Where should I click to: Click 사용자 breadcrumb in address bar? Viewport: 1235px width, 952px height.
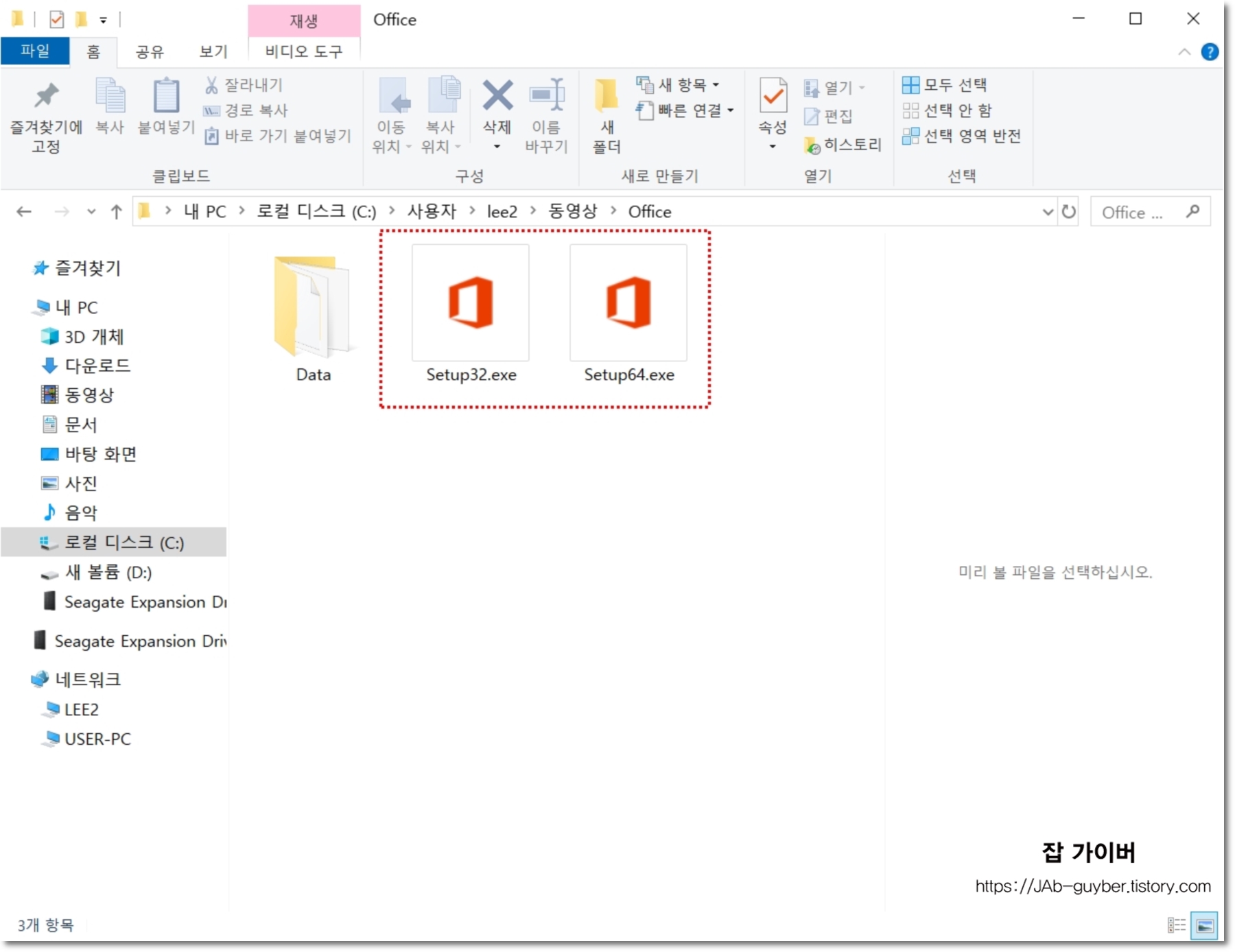point(432,212)
